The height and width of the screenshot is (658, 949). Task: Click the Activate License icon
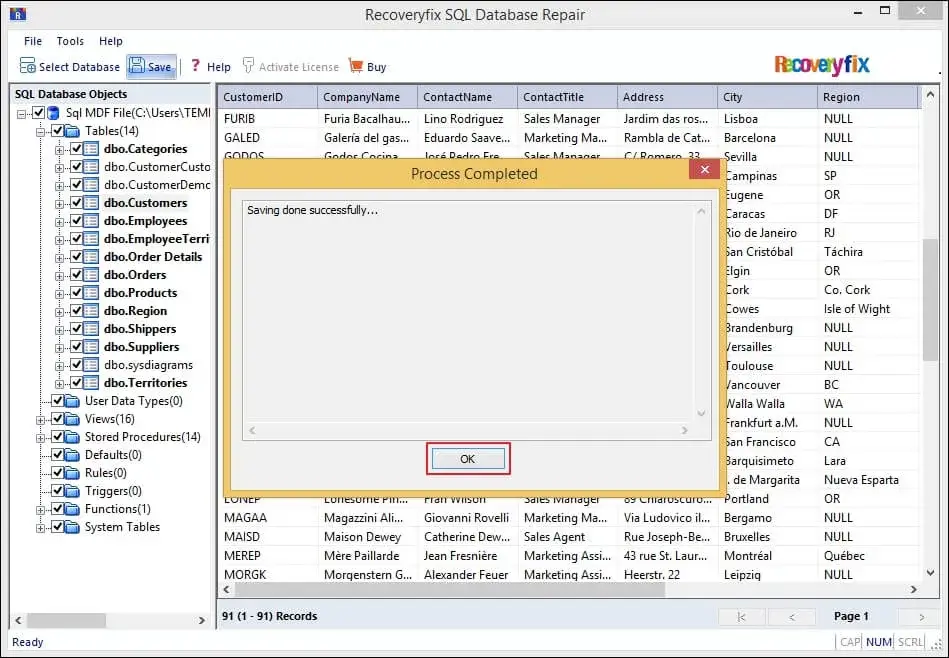[x=248, y=65]
